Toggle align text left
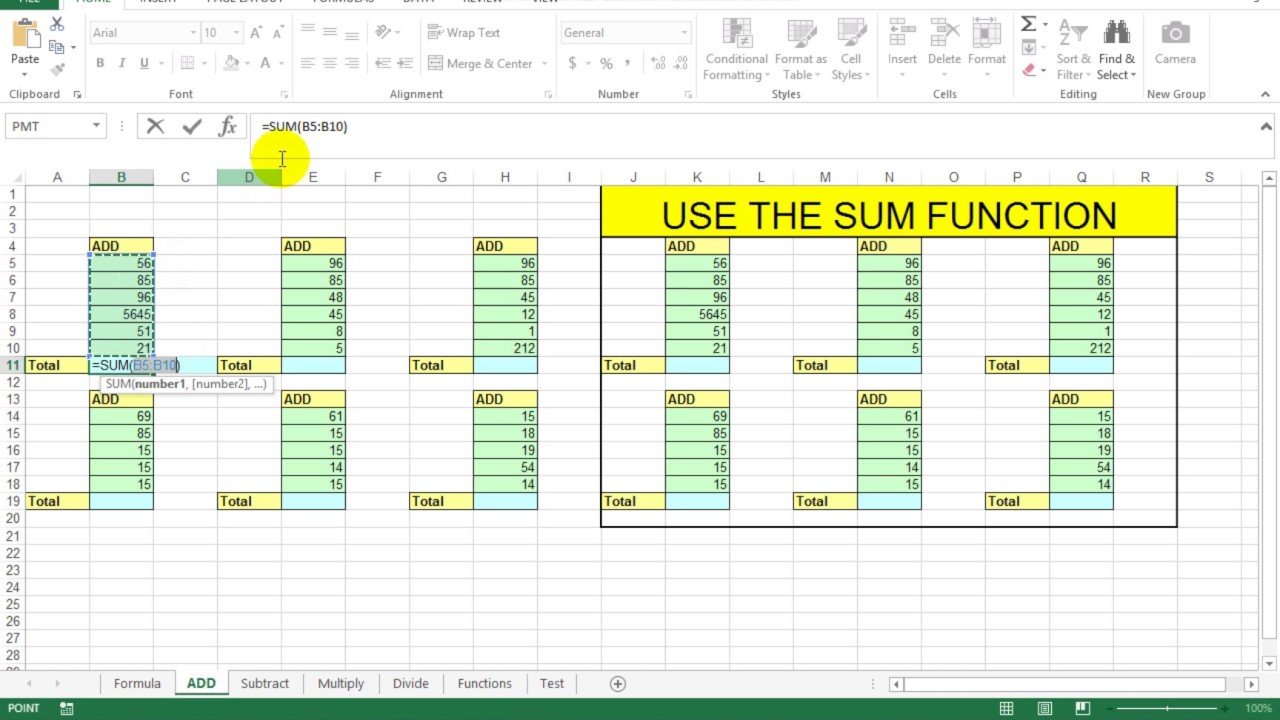The height and width of the screenshot is (720, 1280). [308, 63]
